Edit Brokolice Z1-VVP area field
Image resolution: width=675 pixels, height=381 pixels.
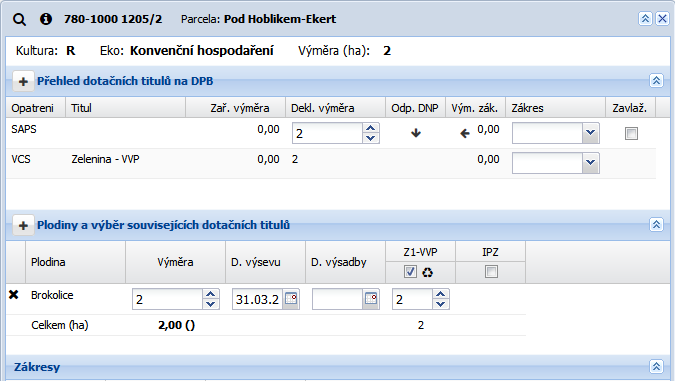click(x=412, y=299)
